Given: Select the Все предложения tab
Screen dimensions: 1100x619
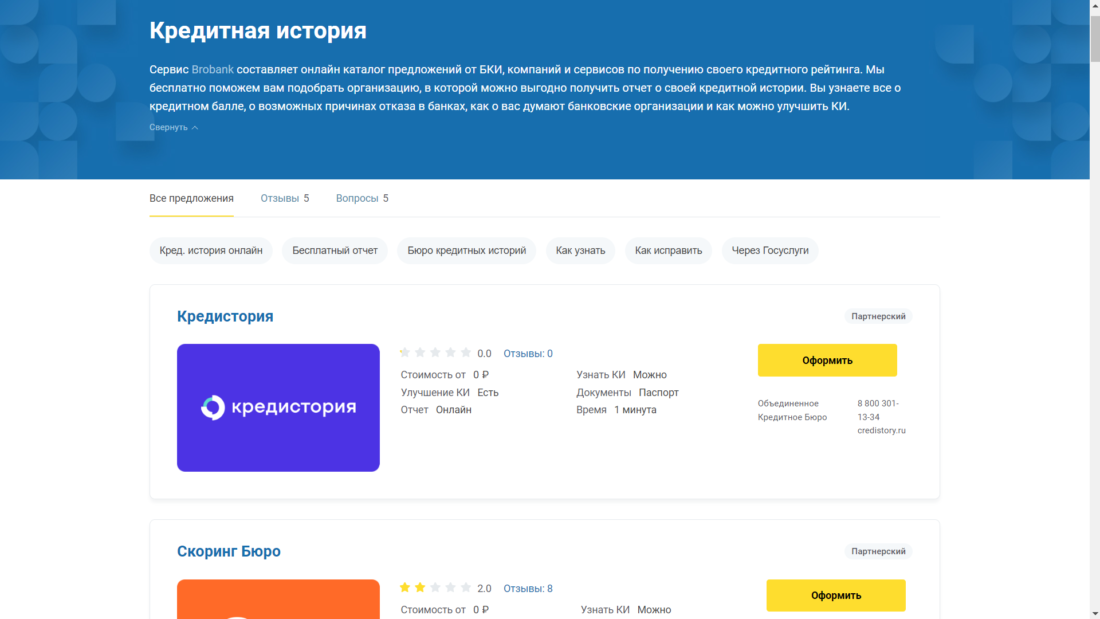Looking at the screenshot, I should 191,198.
